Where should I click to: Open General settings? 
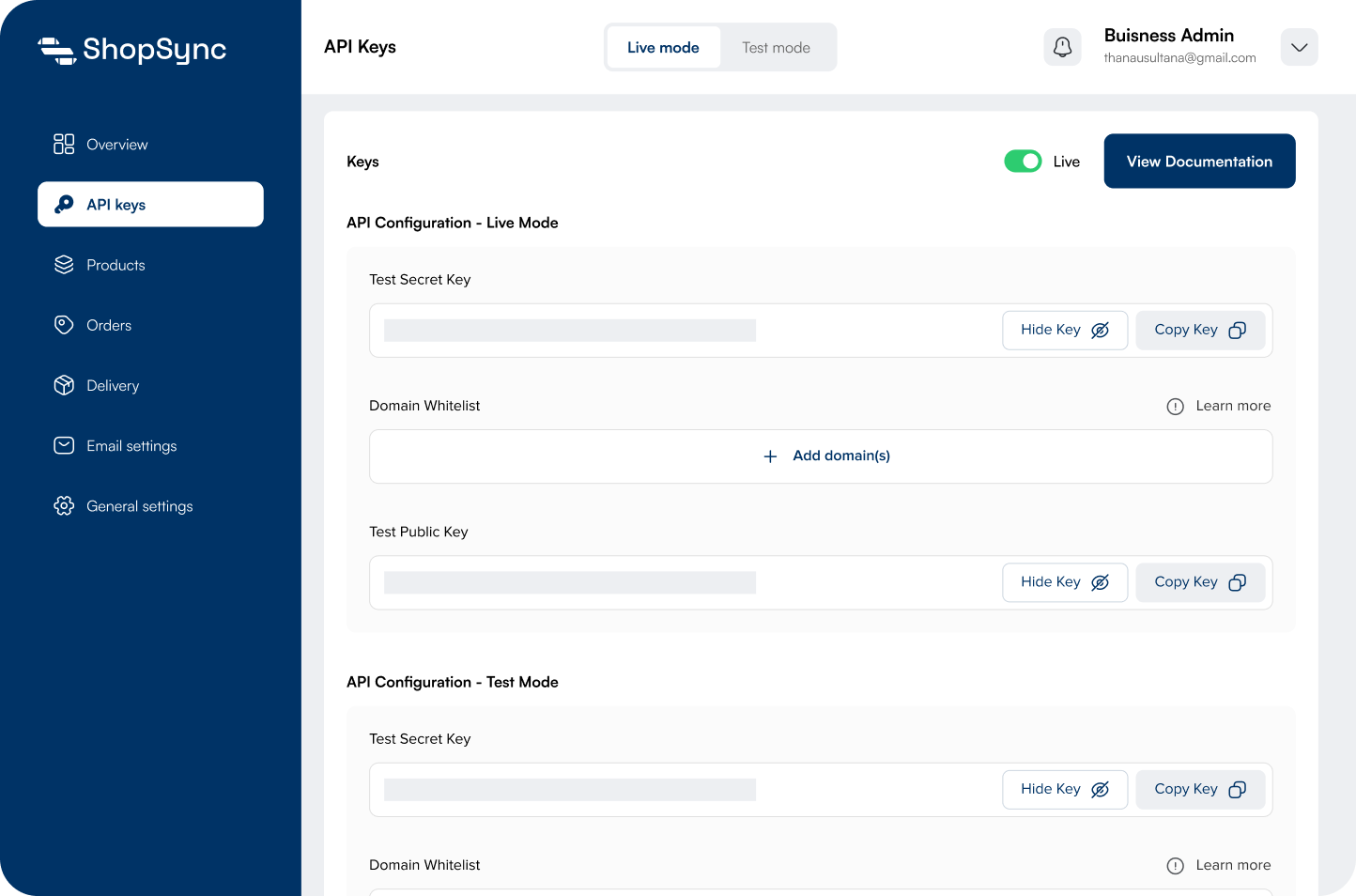pos(150,505)
